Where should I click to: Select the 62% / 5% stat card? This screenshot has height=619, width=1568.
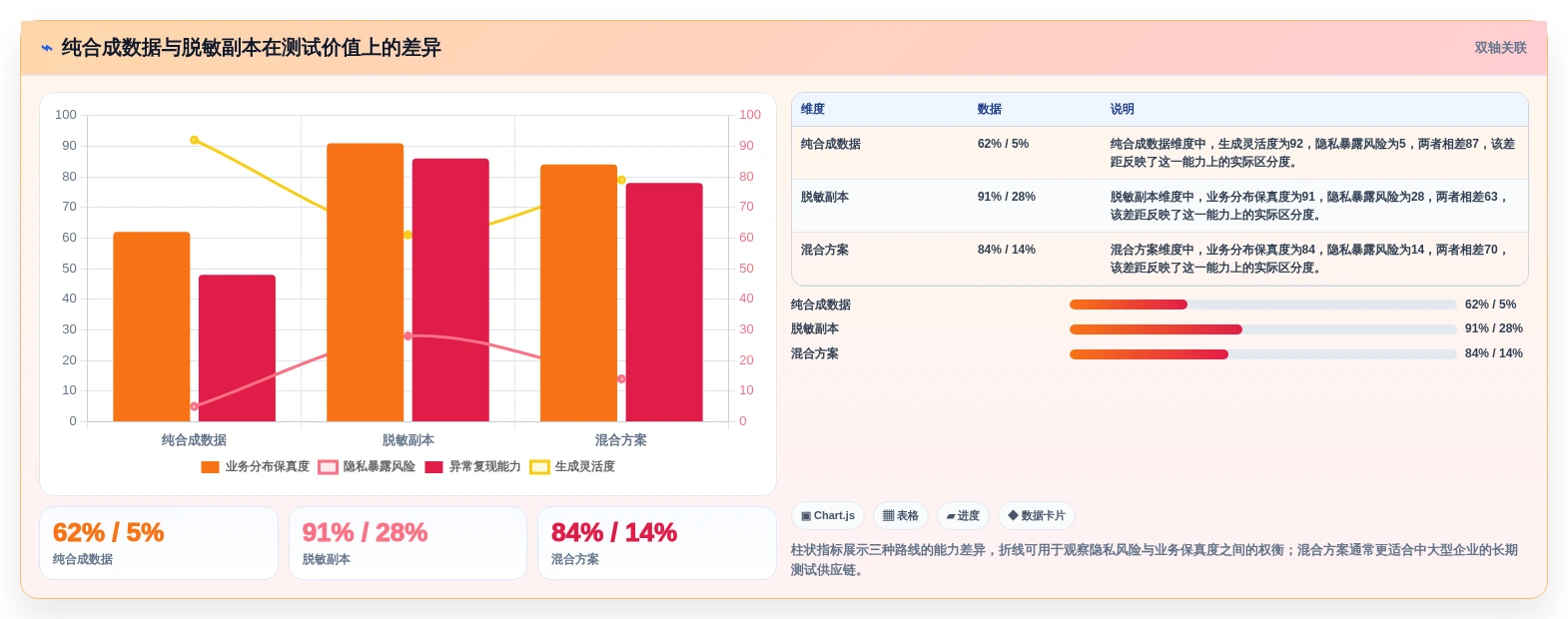[x=159, y=543]
